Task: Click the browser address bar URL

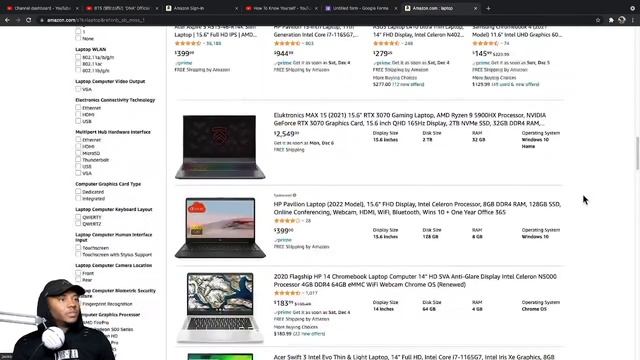Action: (96, 20)
